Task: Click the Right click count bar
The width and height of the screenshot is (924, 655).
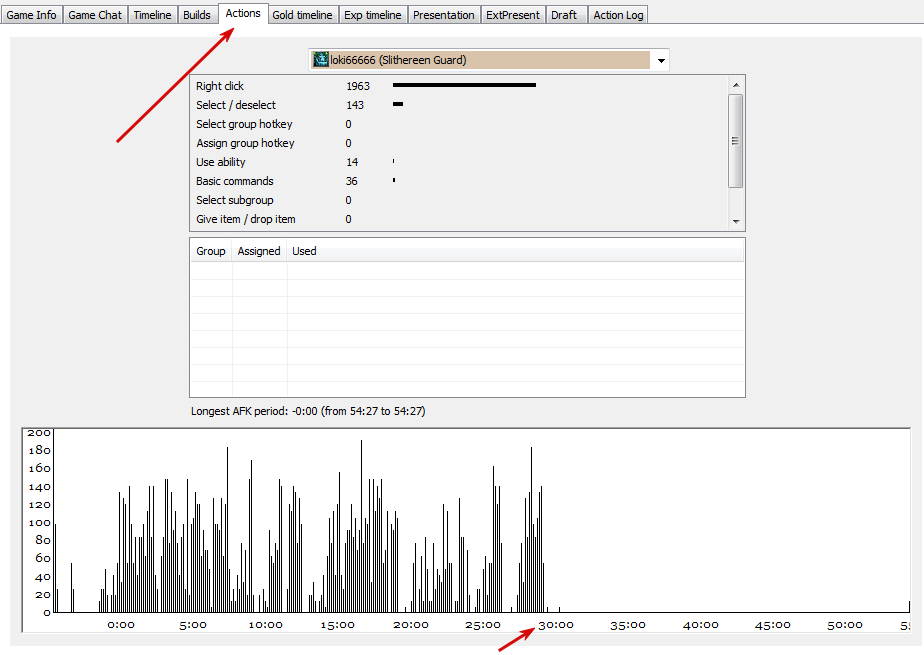Action: click(x=464, y=85)
